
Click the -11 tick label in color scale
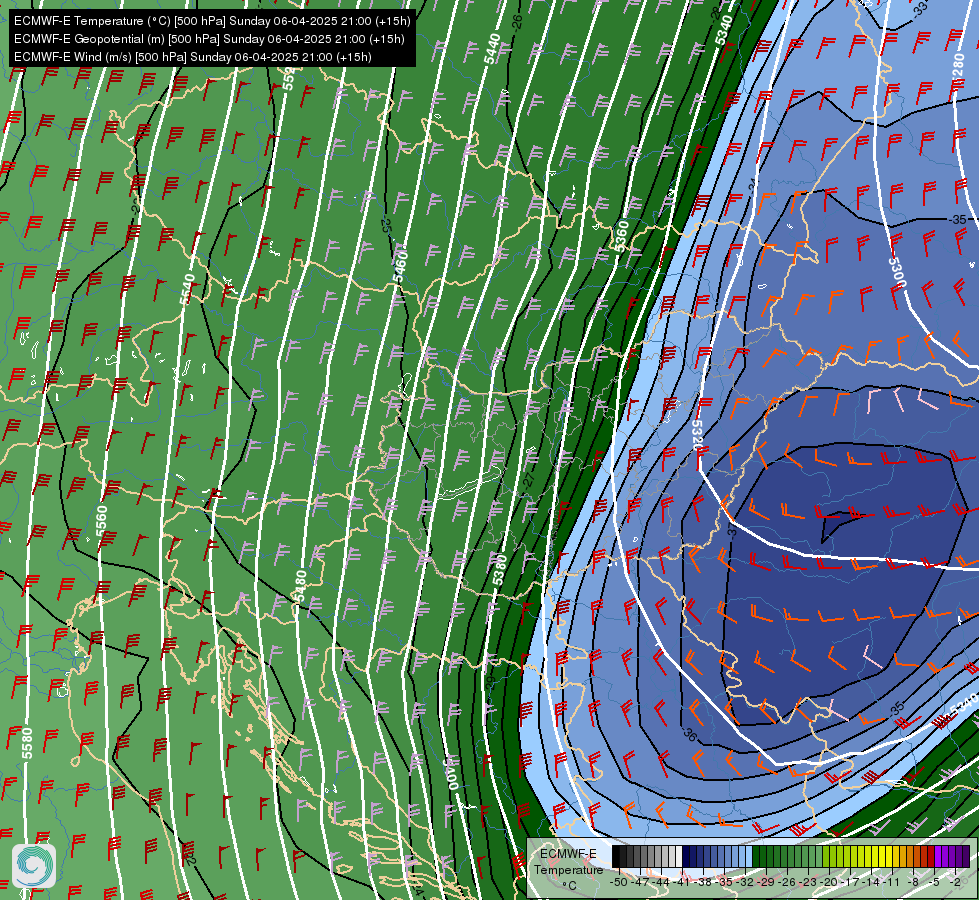891,882
